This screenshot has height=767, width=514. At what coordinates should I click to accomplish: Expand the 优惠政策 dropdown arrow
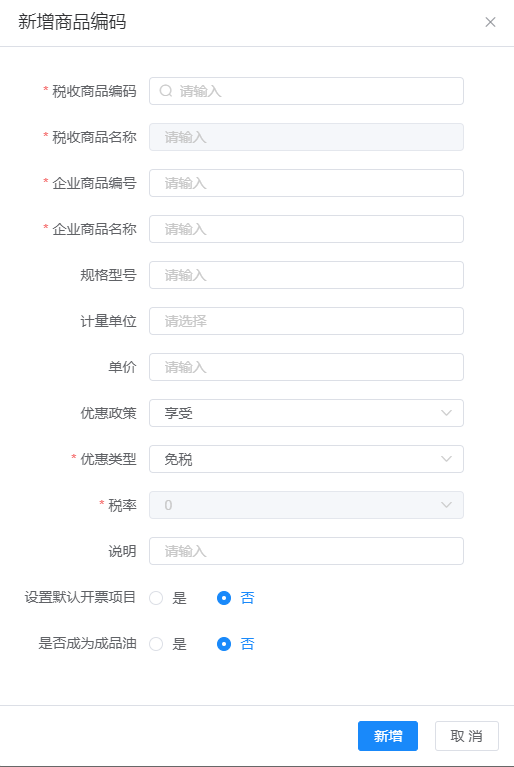pyautogui.click(x=446, y=413)
